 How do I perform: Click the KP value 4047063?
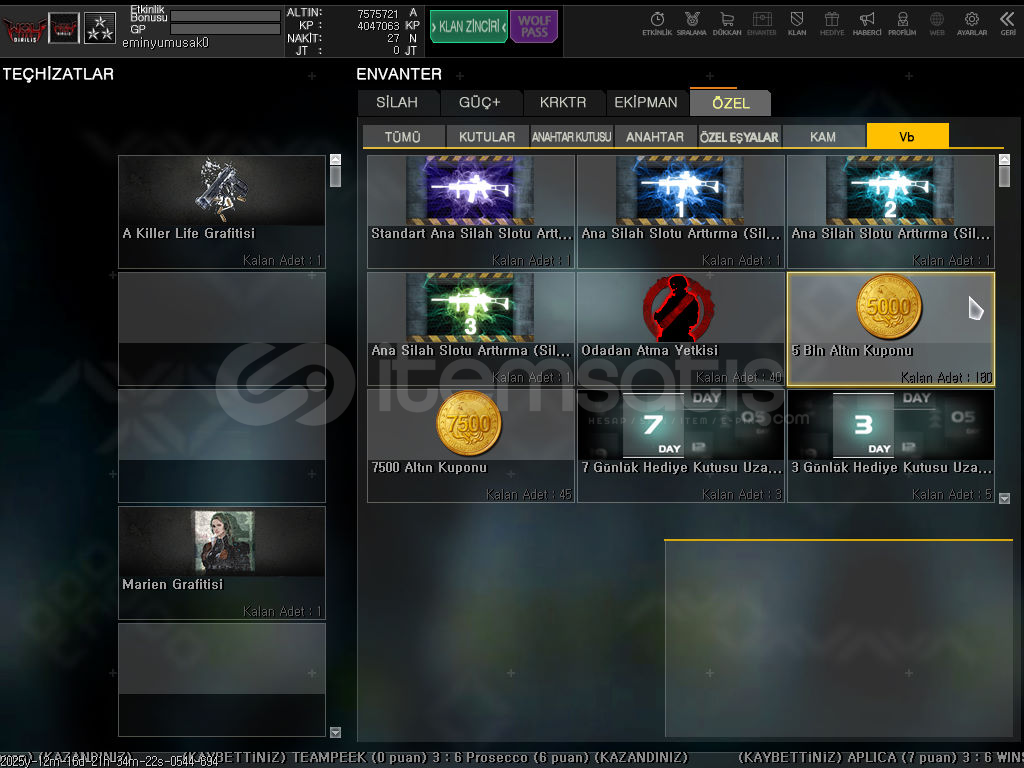(377, 26)
